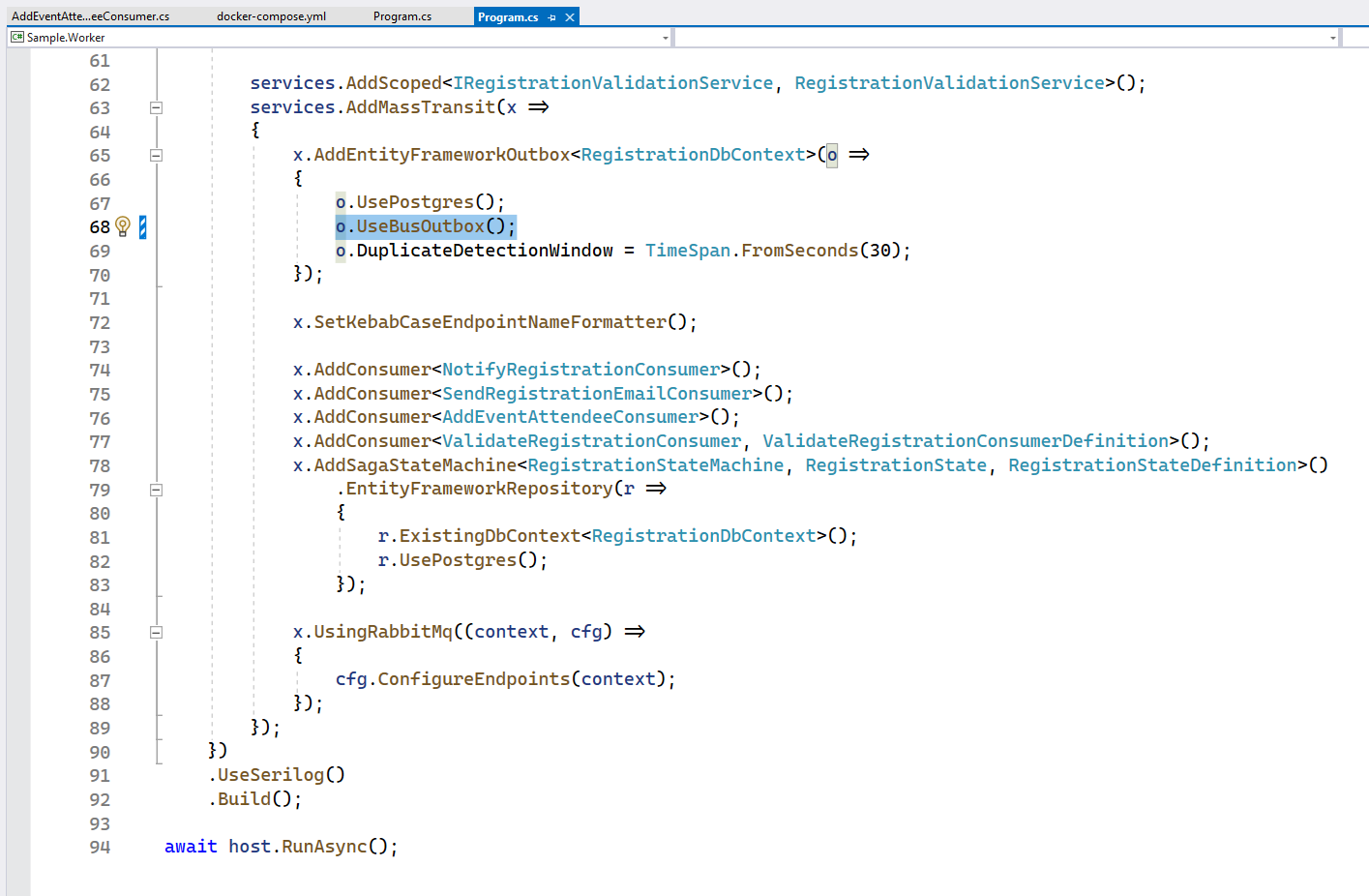1369x896 pixels.
Task: Place cursor on the RunAsync call
Action: click(326, 846)
